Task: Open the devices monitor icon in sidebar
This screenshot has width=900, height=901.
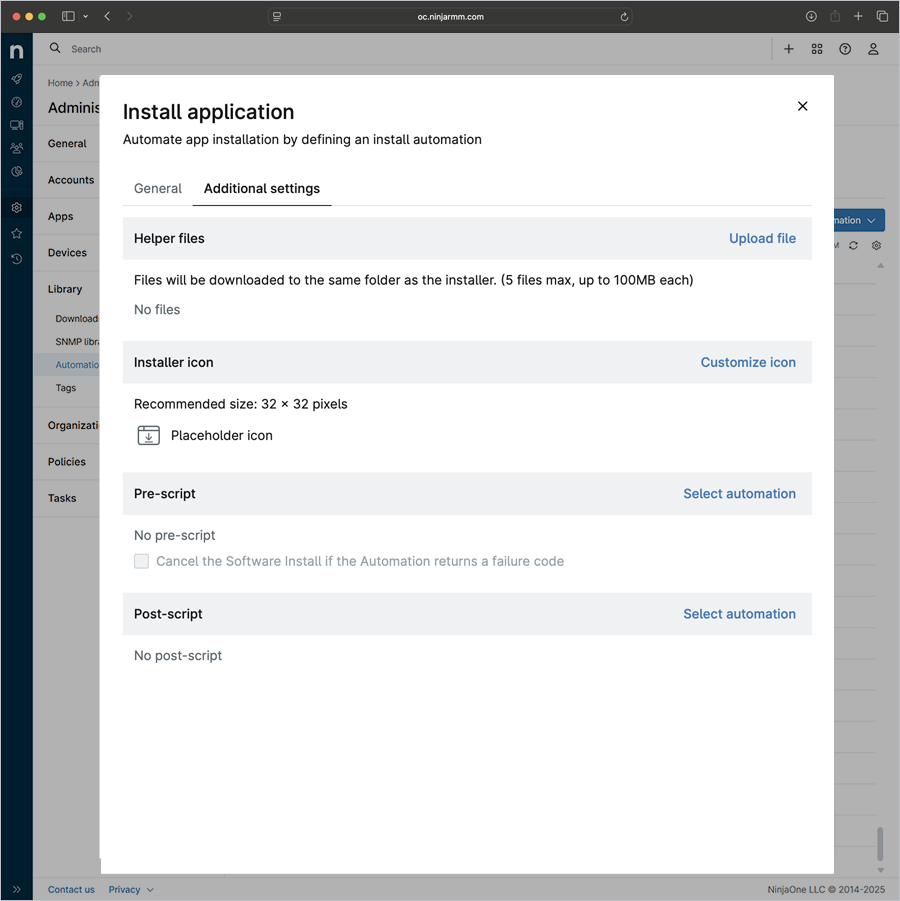Action: (17, 125)
